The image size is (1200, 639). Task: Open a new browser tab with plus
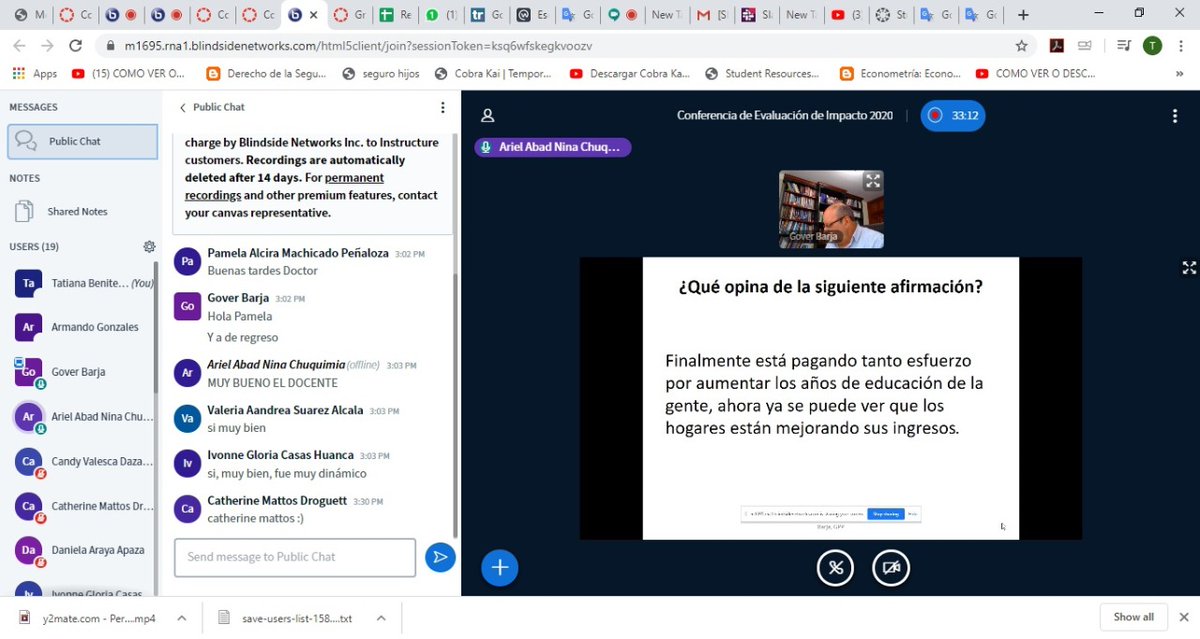1023,15
